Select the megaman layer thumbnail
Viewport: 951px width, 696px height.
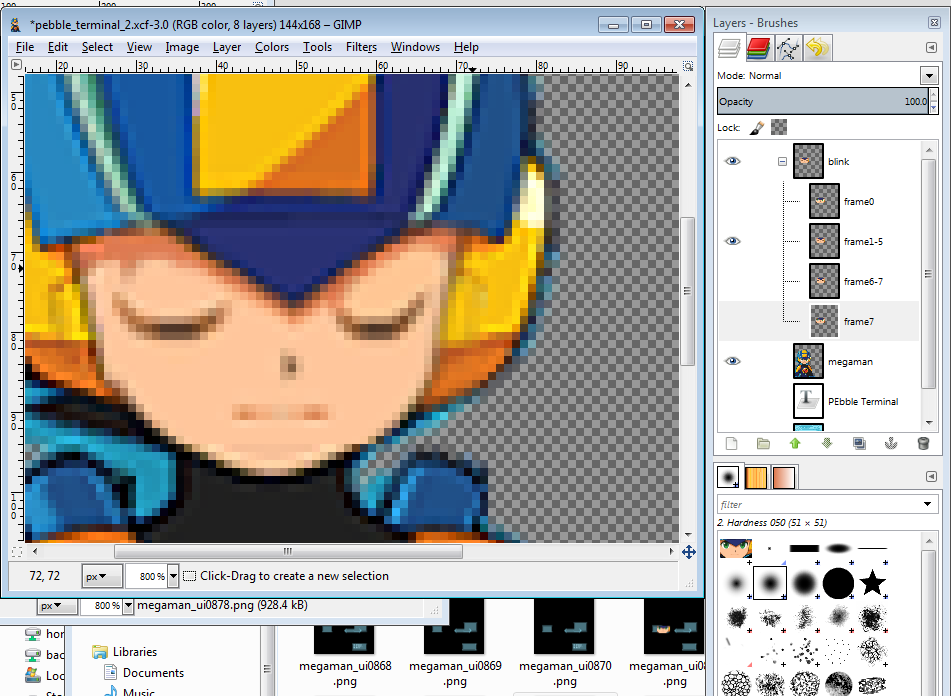(x=808, y=361)
